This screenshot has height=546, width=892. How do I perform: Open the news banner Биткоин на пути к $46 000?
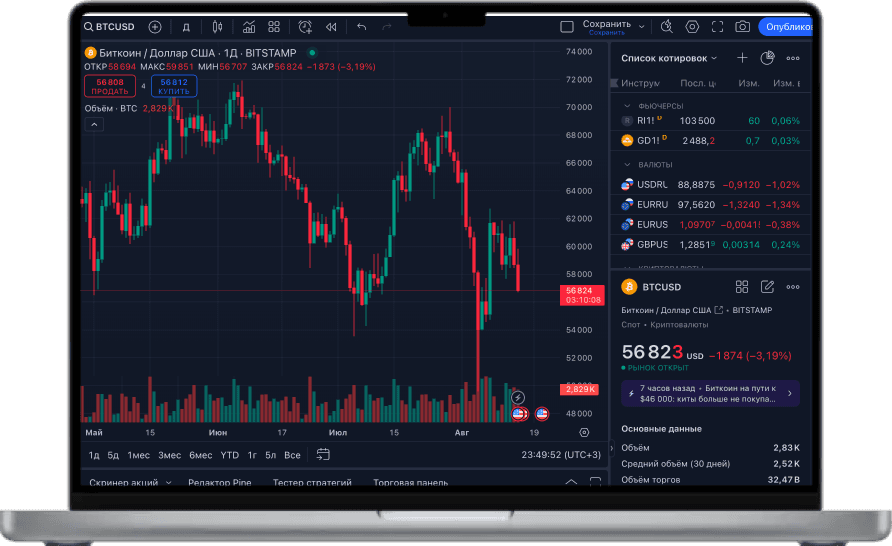[x=711, y=394]
